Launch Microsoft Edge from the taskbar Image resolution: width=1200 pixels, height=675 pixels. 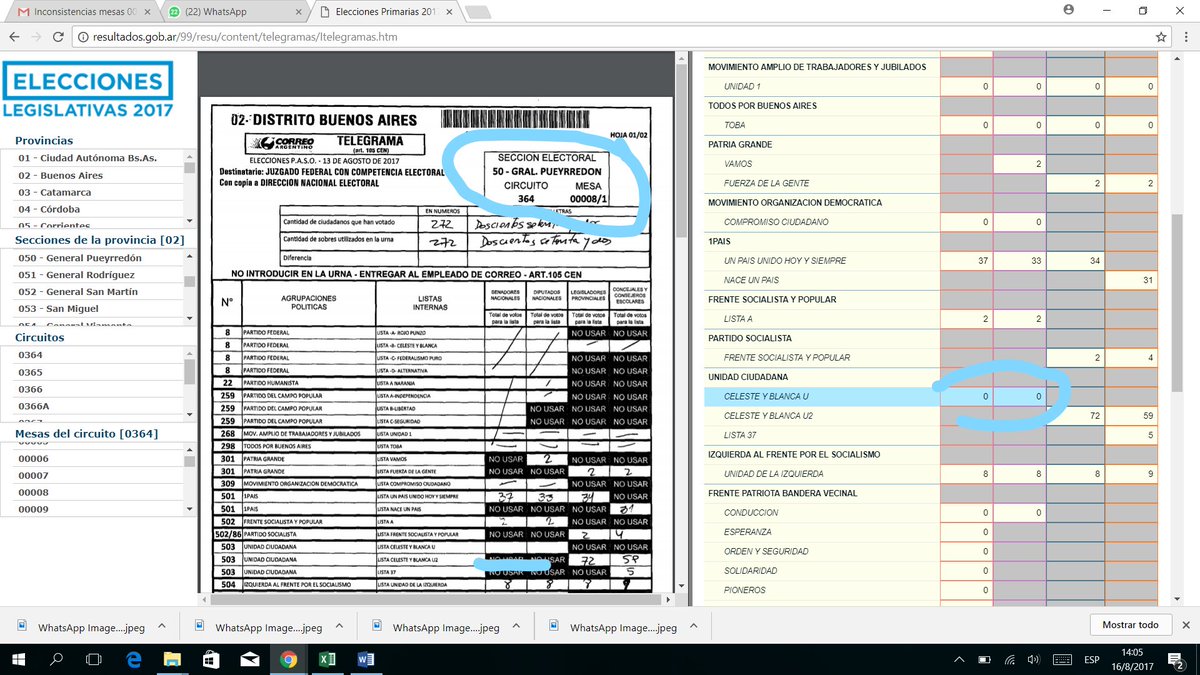click(133, 659)
